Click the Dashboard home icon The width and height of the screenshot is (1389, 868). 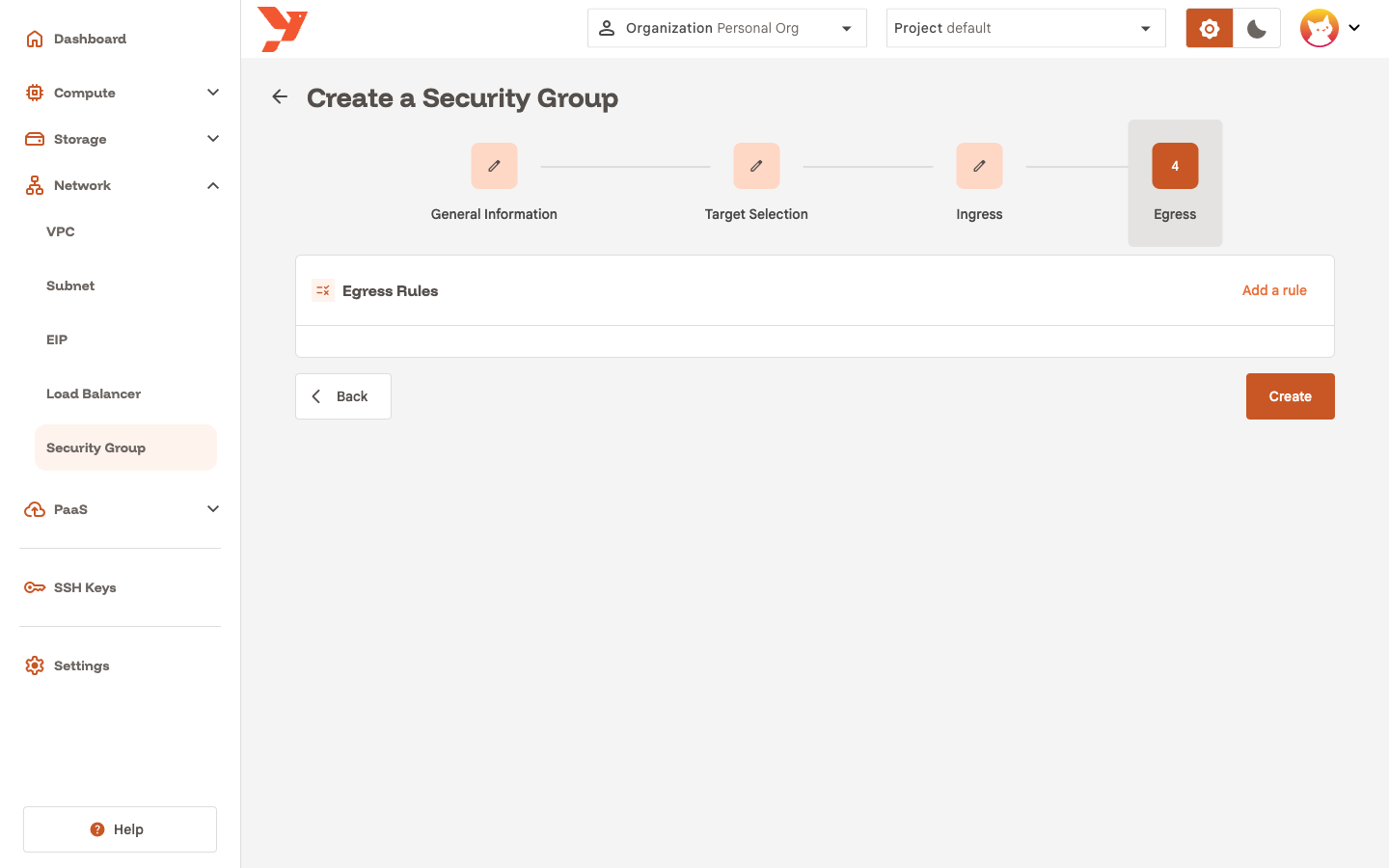click(x=35, y=39)
